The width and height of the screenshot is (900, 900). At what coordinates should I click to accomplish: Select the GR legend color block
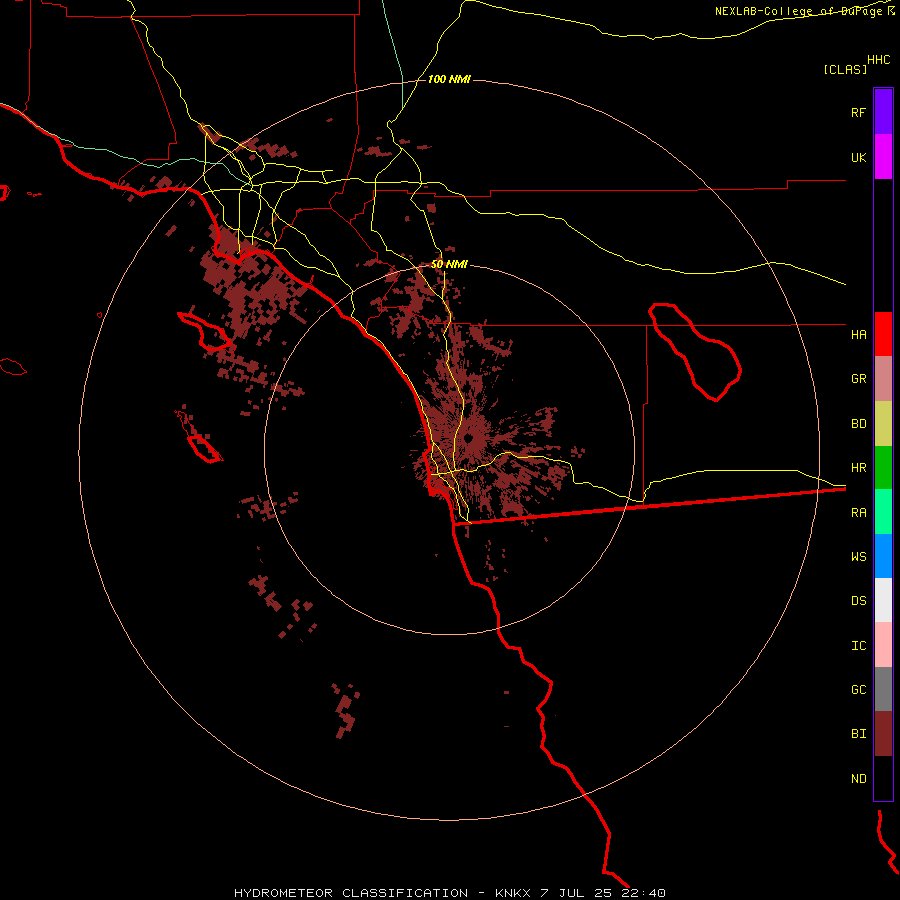click(883, 379)
